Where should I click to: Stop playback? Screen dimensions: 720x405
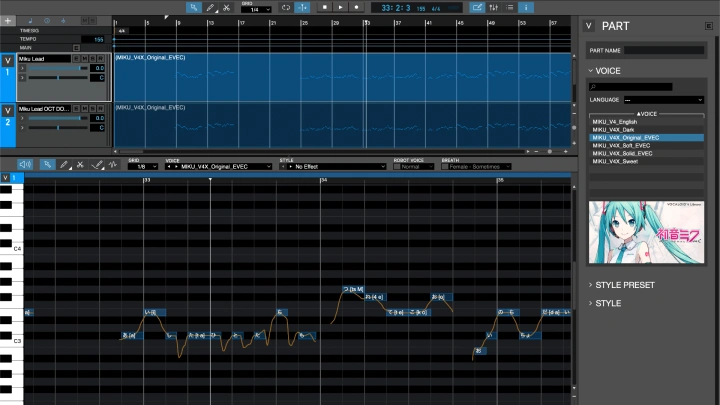click(325, 7)
